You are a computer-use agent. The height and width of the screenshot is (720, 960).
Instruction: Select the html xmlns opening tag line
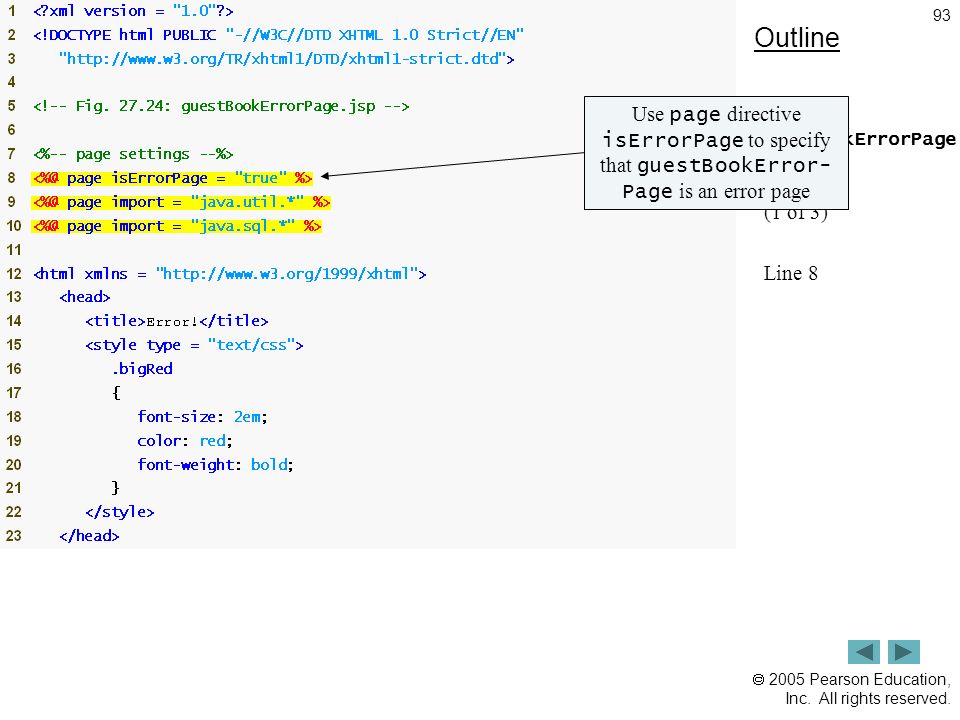[x=230, y=274]
